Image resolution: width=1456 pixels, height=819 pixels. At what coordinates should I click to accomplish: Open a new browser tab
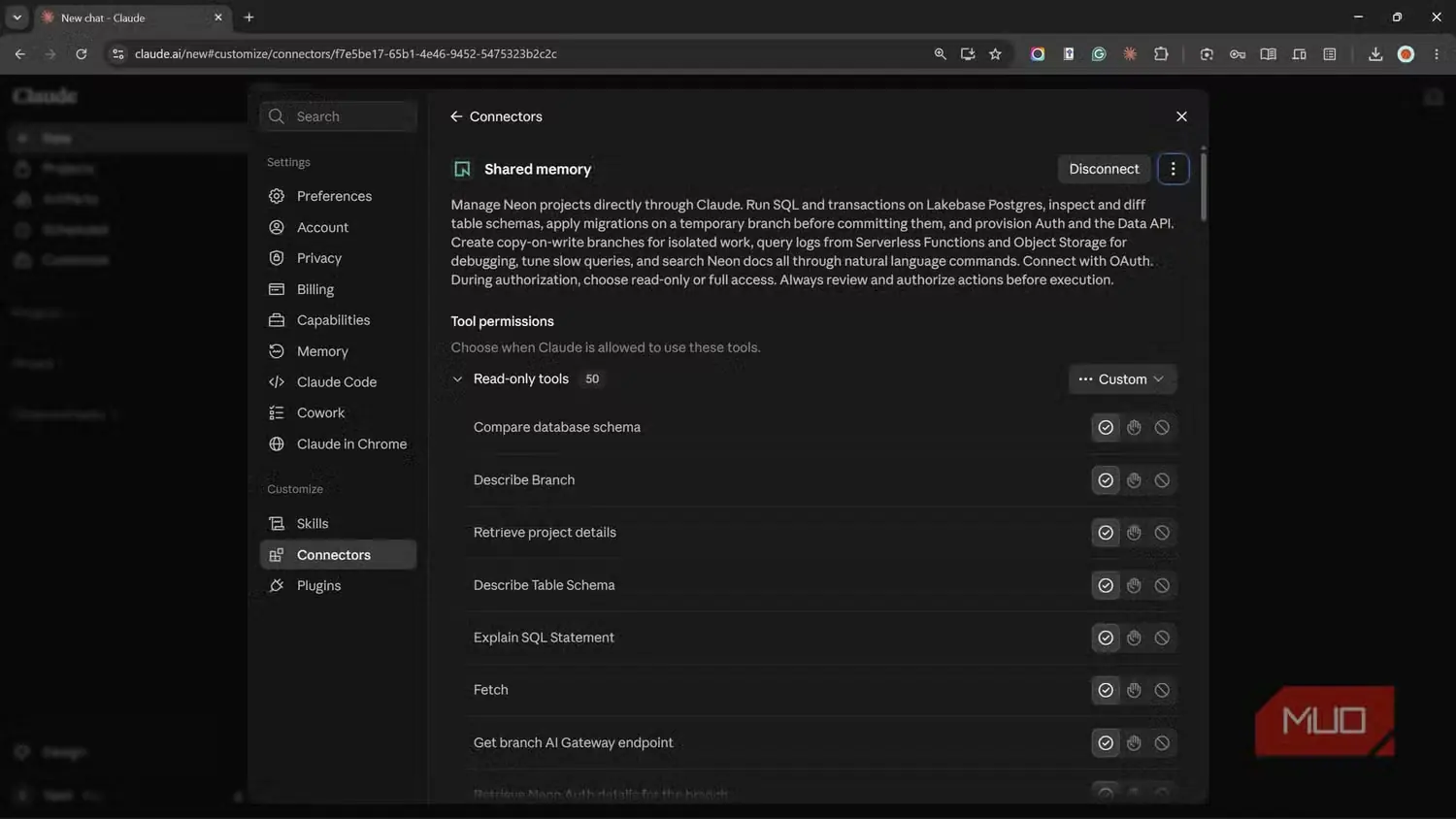249,17
